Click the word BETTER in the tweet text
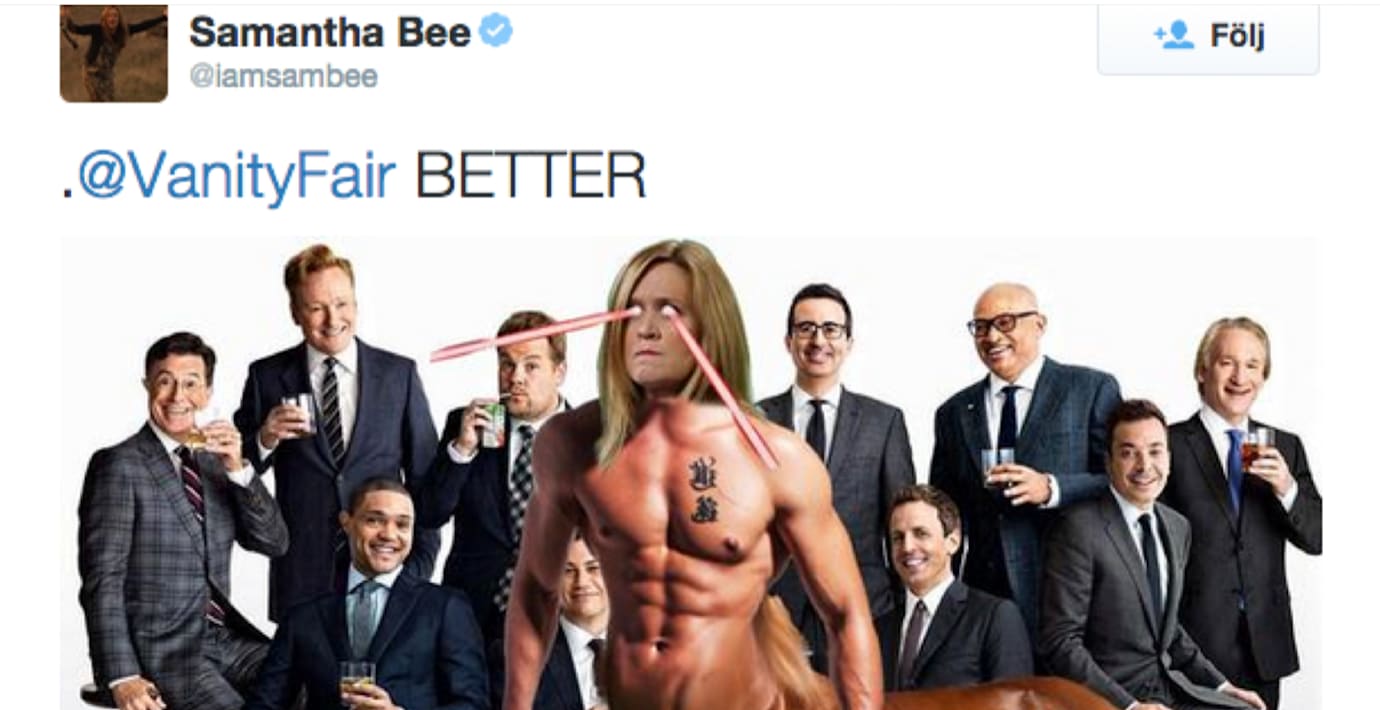1380x710 pixels. click(x=530, y=176)
